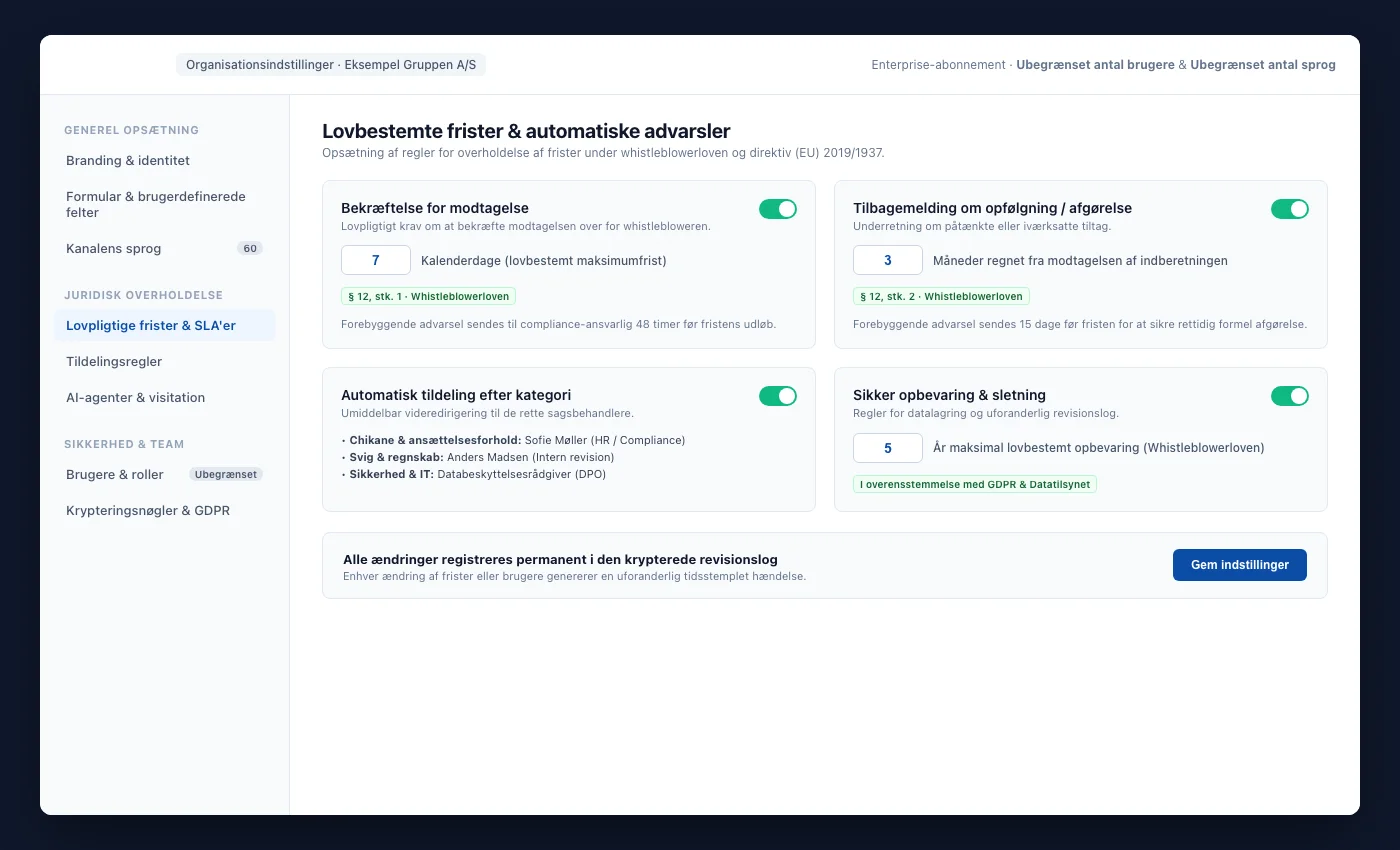The width and height of the screenshot is (1400, 850).
Task: Click the Ubegrænset badge beside Brugere & roller
Action: coord(226,474)
